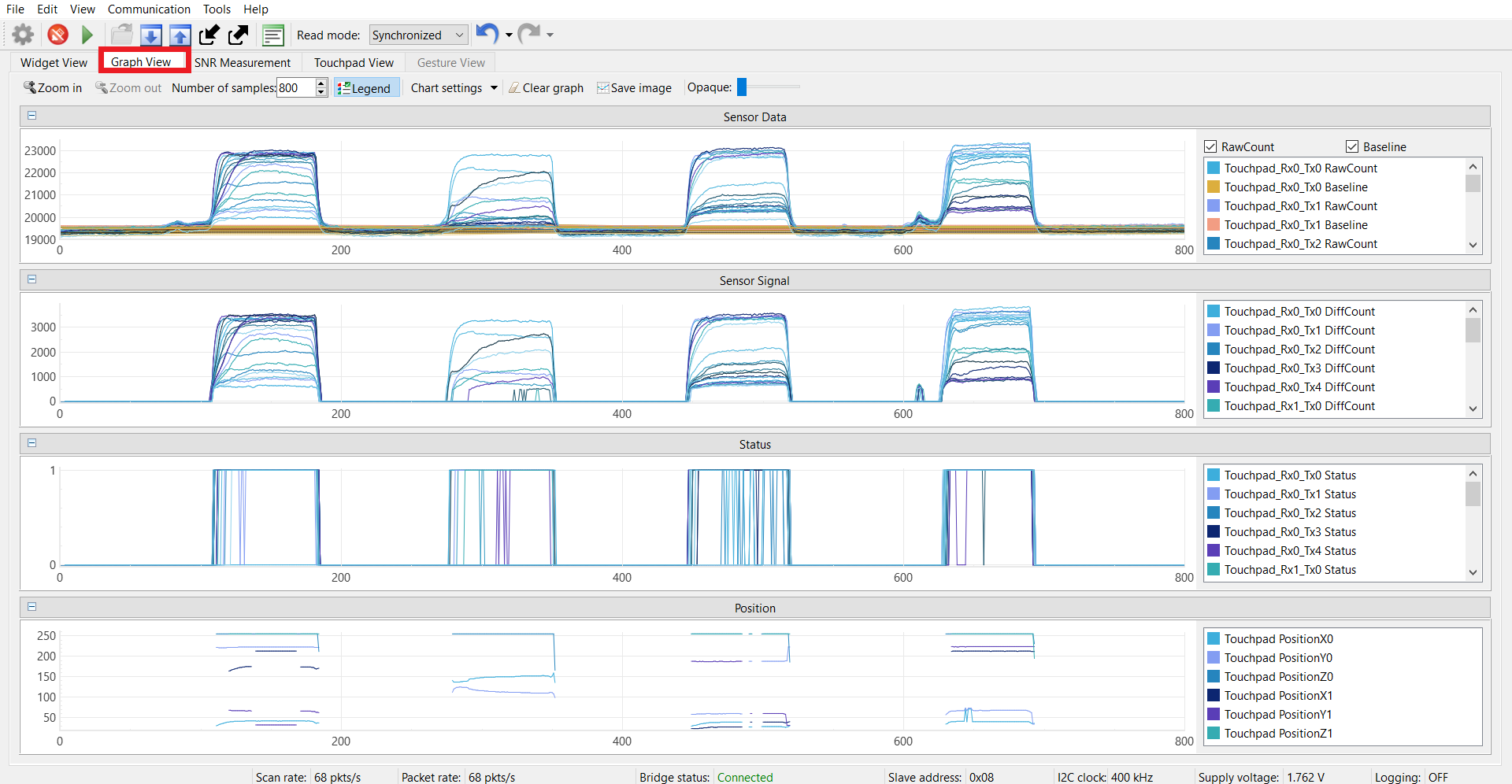Click the Number of samples field
1512x784 pixels.
[296, 87]
